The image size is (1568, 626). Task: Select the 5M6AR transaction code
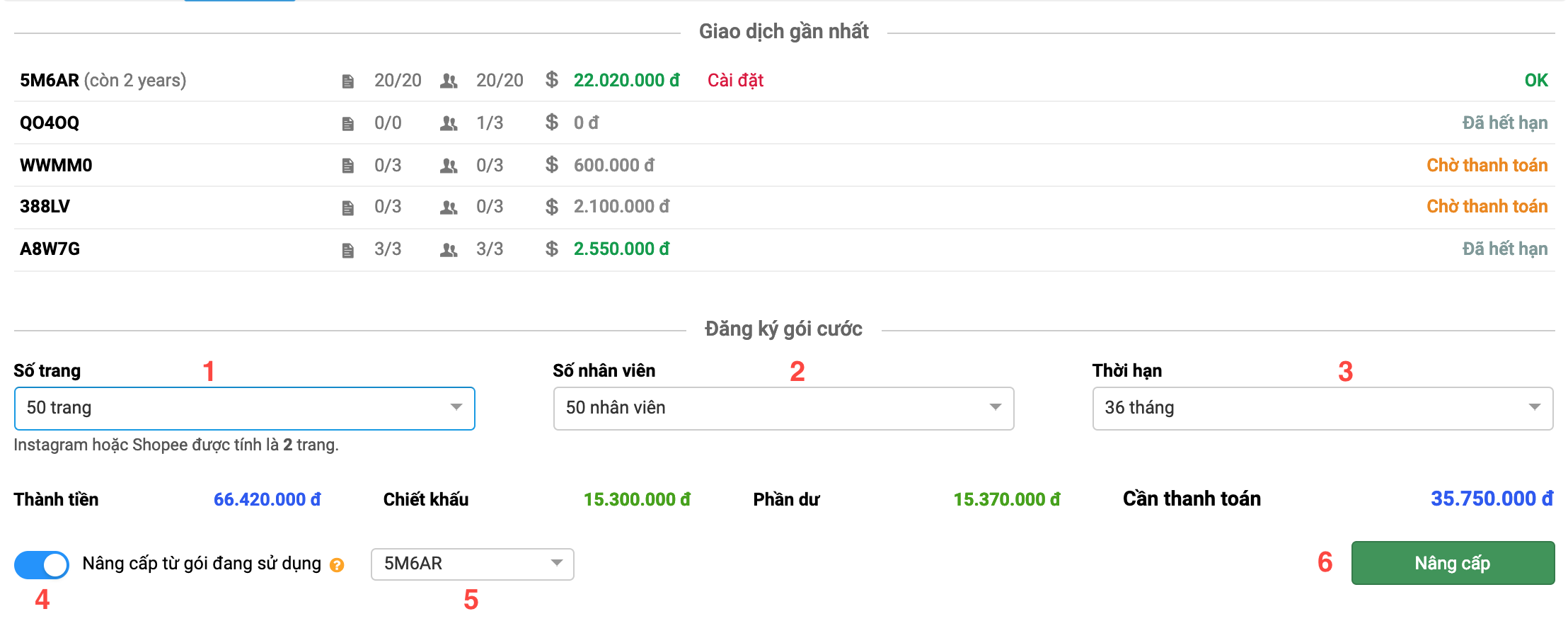point(50,81)
